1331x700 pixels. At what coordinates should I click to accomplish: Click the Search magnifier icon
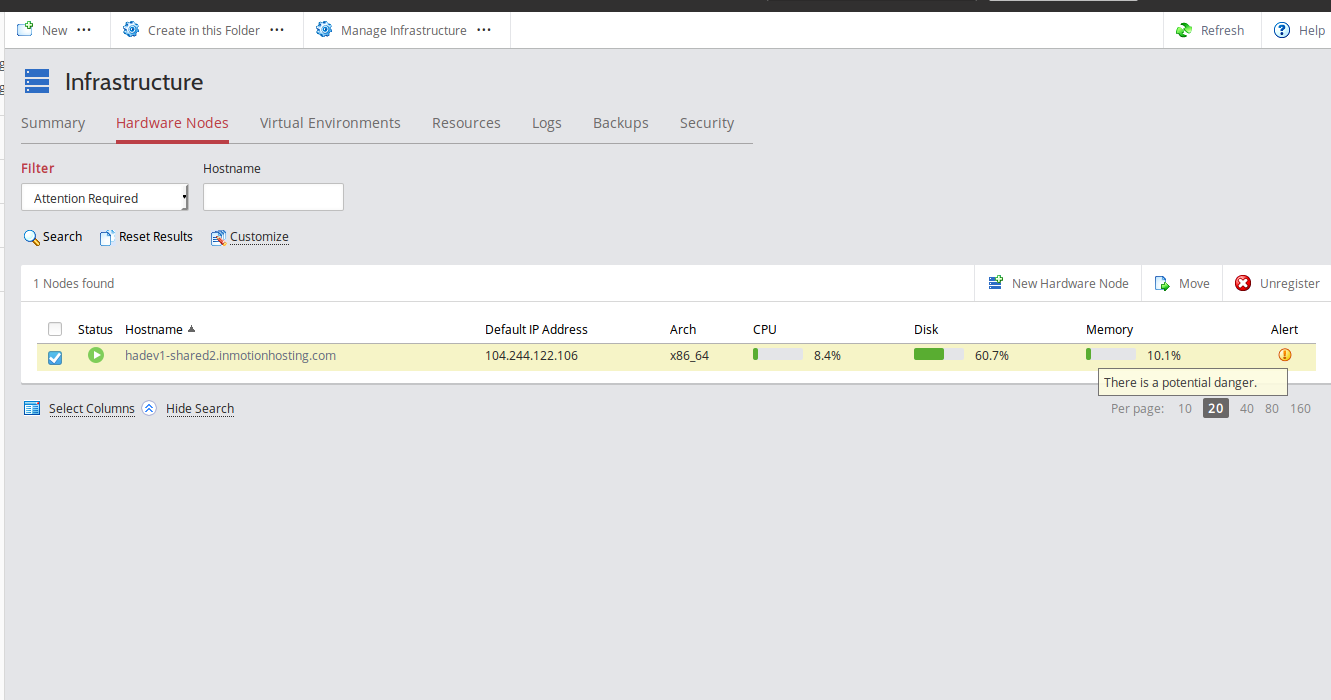(x=31, y=237)
